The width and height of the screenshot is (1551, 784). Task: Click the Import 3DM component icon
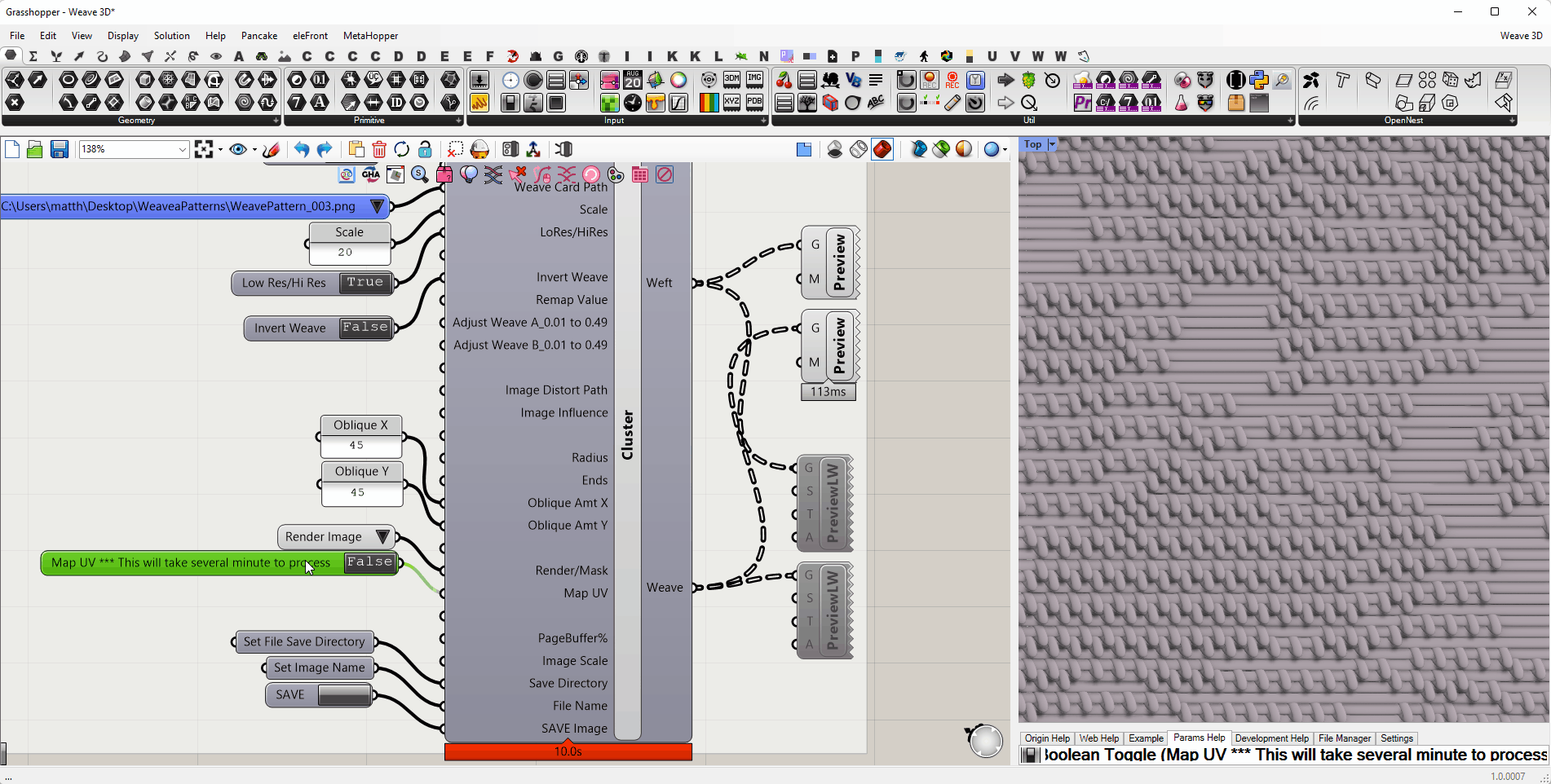pyautogui.click(x=731, y=80)
